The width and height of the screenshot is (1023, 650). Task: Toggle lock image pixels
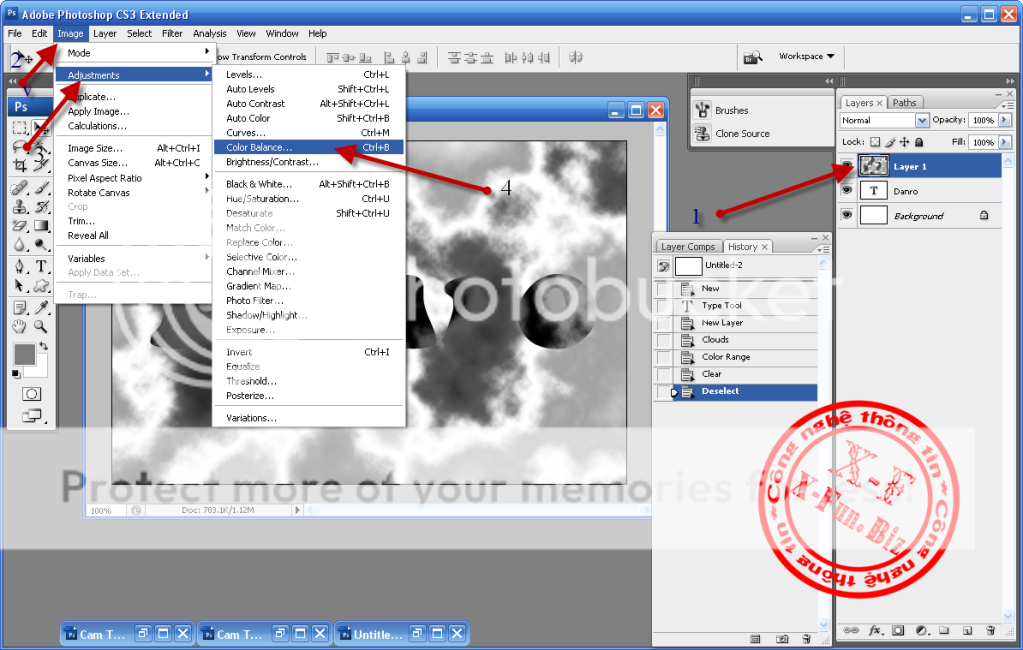[x=890, y=142]
